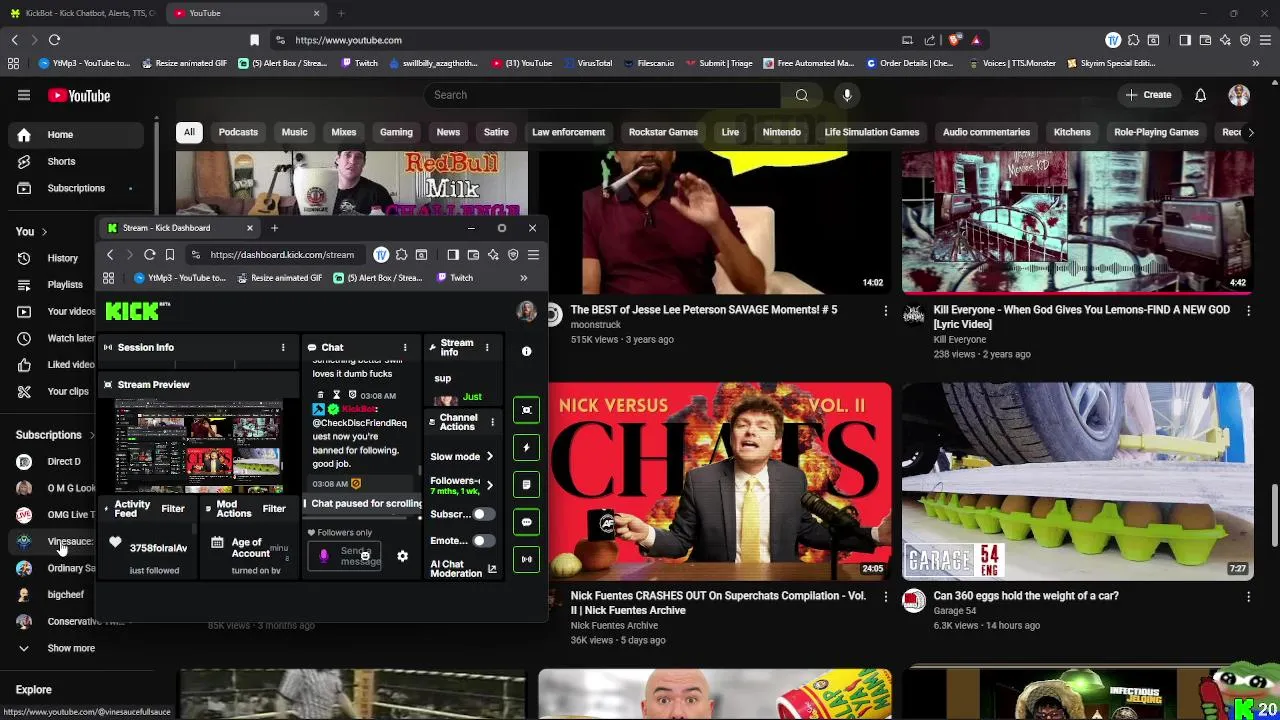The image size is (1280, 720).
Task: Open the VirusTotal bookmark
Action: (x=587, y=63)
